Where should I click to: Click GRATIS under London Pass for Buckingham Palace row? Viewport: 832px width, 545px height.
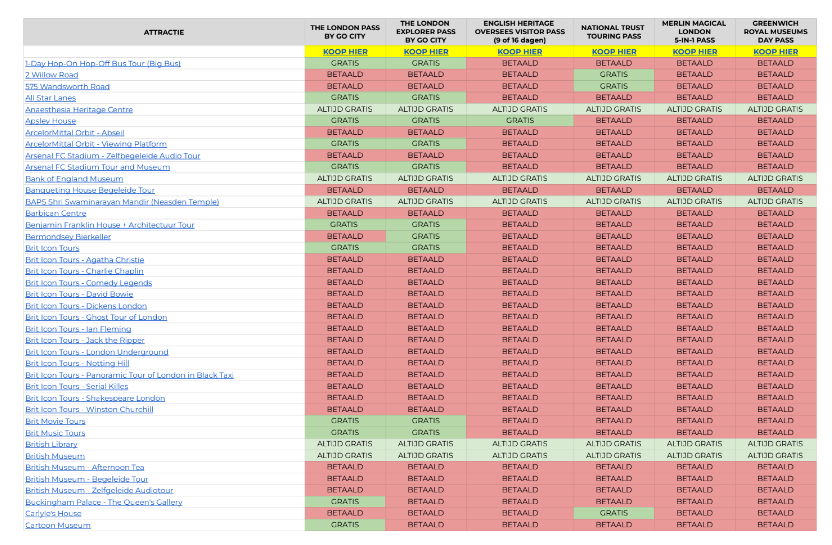point(345,502)
